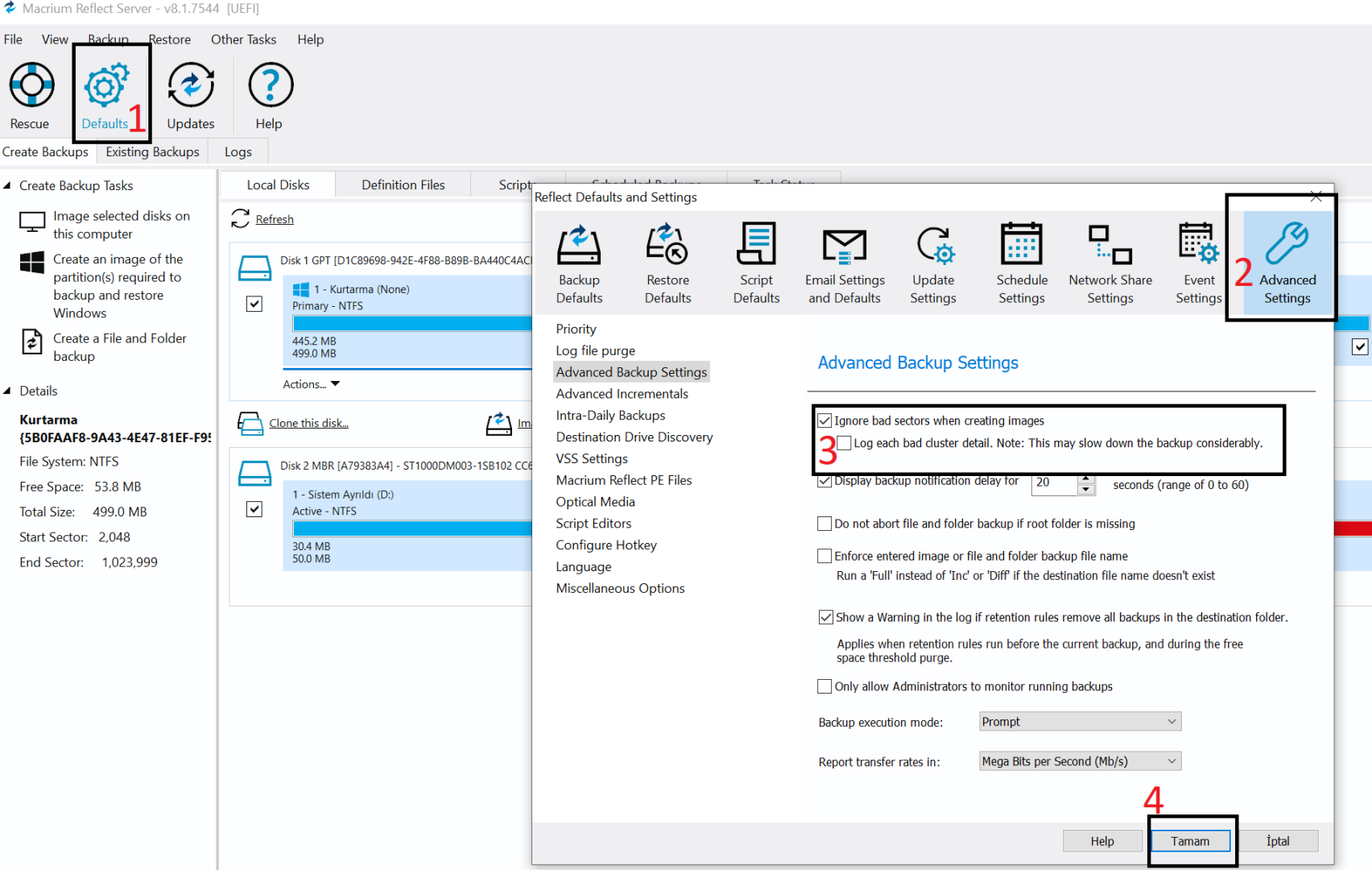1372x870 pixels.
Task: Select VSS Settings option
Action: tap(592, 458)
